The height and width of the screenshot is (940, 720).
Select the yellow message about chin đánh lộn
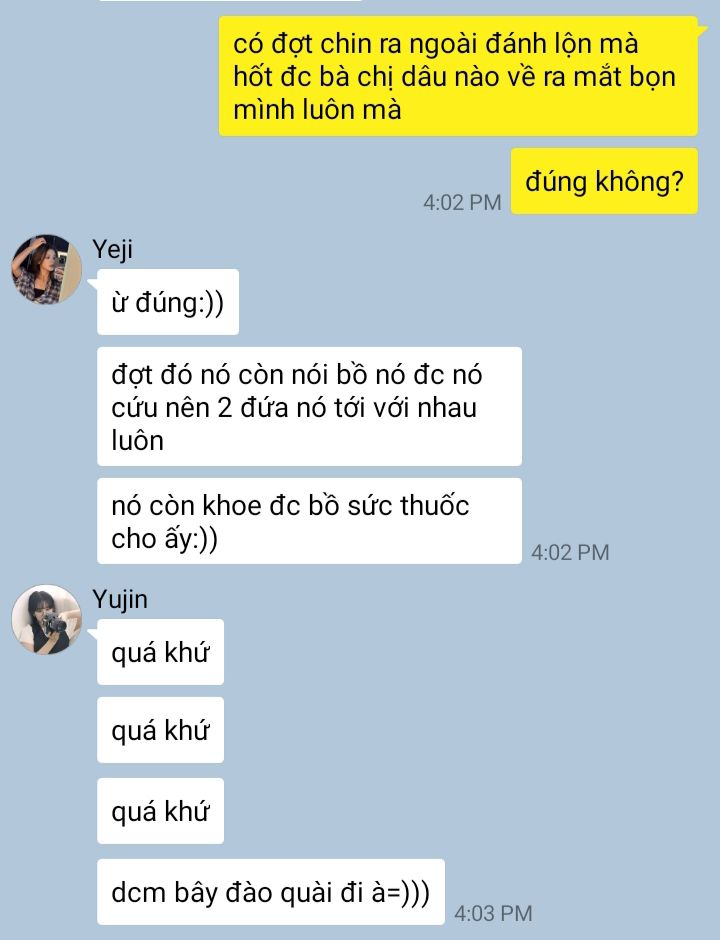(x=458, y=76)
